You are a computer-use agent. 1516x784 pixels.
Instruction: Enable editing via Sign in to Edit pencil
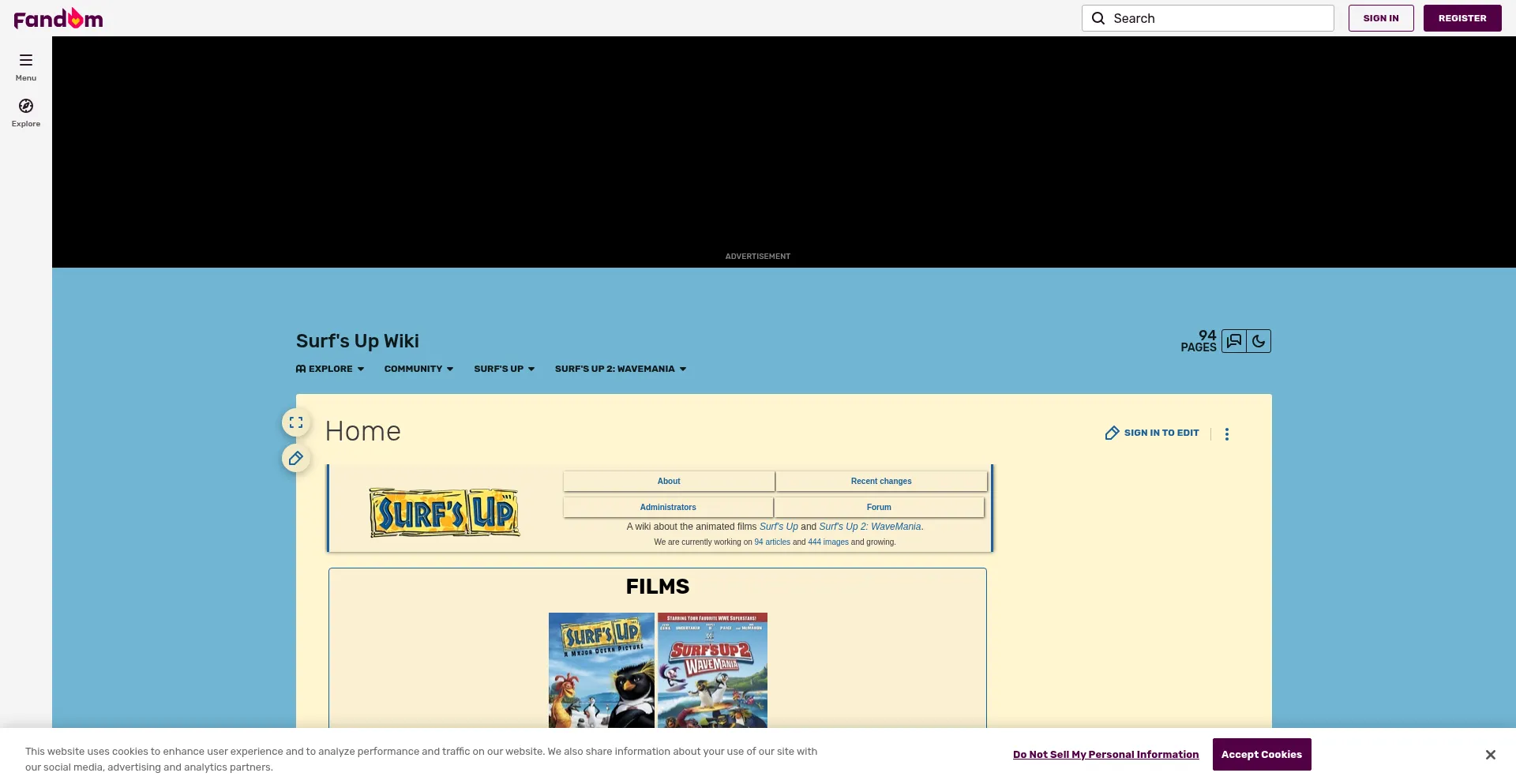(x=1151, y=433)
